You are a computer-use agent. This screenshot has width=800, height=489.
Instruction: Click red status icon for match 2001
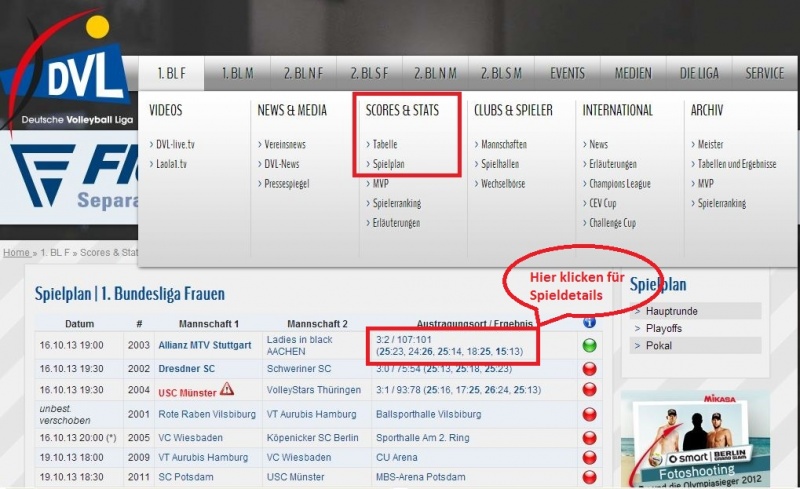tap(589, 415)
